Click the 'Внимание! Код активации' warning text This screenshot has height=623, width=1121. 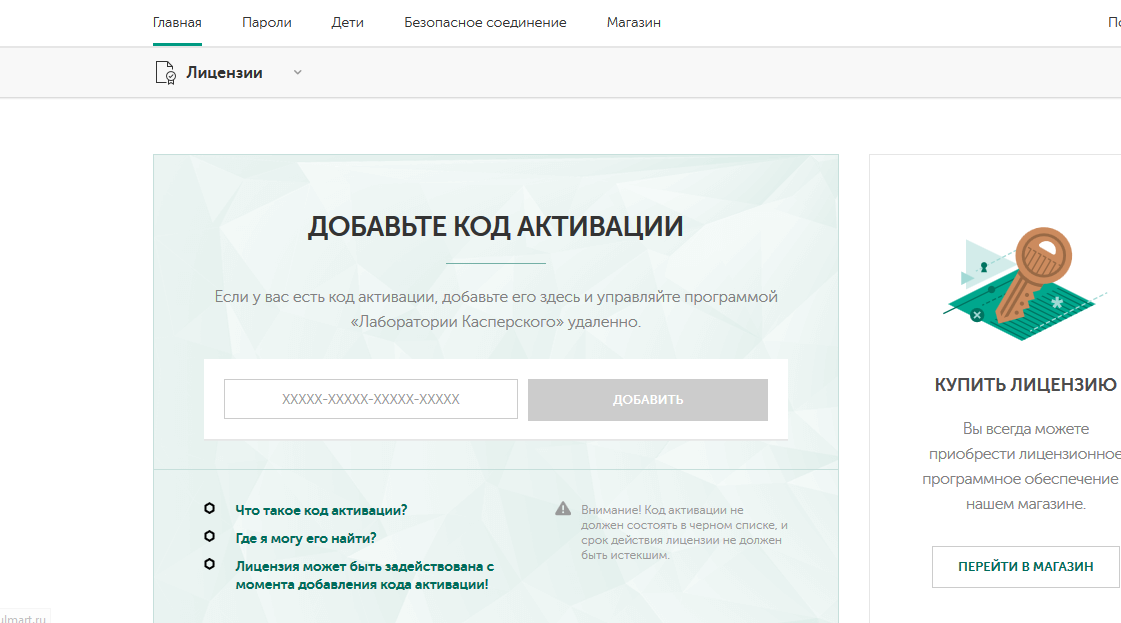coord(684,532)
